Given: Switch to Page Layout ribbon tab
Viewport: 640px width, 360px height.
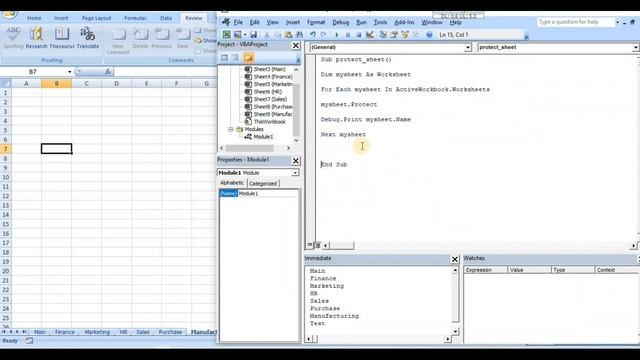Looking at the screenshot, I should tap(96, 18).
